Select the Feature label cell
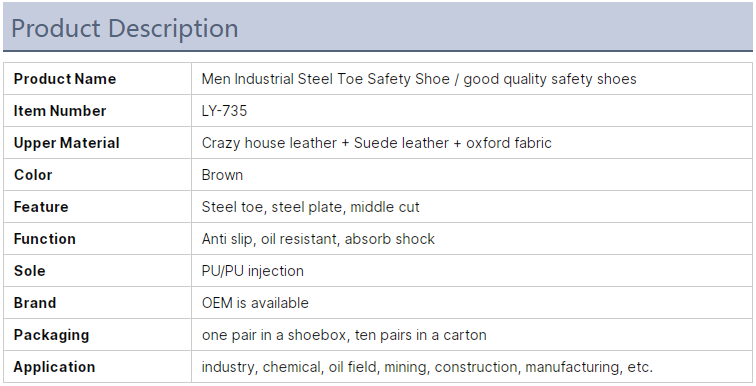Viewport: 756px width, 386px height. pos(97,207)
